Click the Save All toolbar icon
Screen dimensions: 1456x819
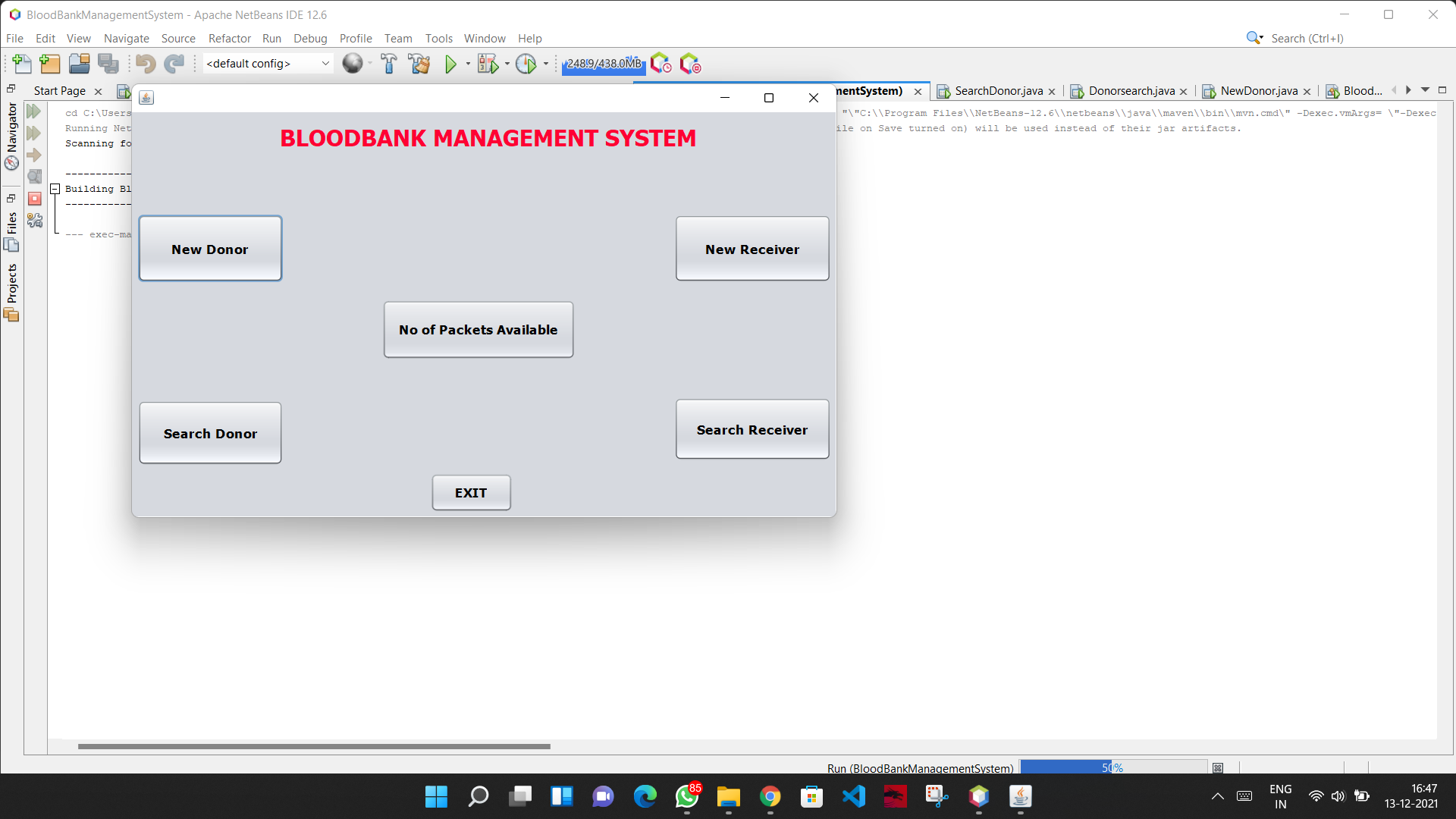tap(108, 64)
